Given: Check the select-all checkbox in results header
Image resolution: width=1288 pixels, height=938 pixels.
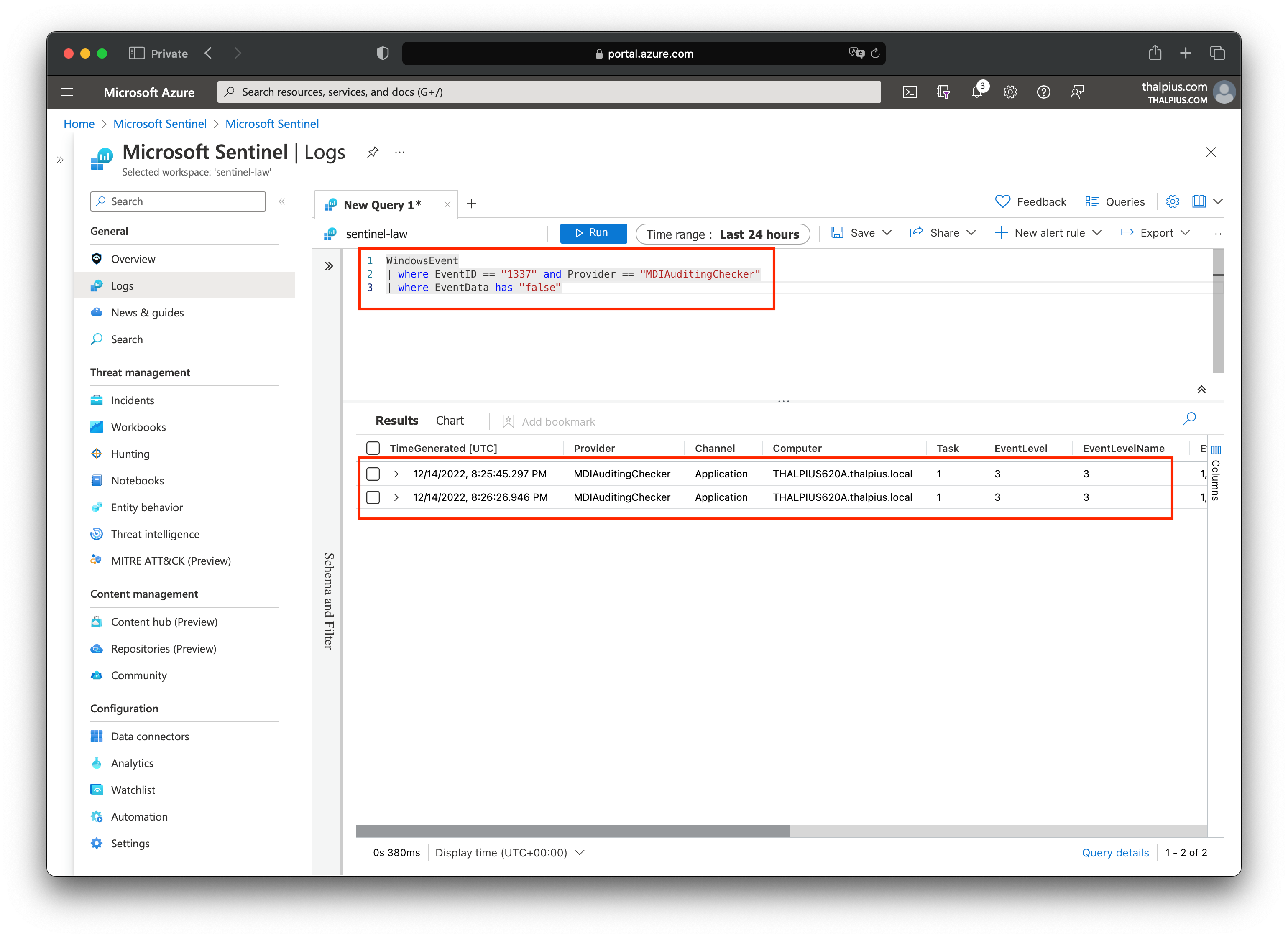Looking at the screenshot, I should 373,448.
